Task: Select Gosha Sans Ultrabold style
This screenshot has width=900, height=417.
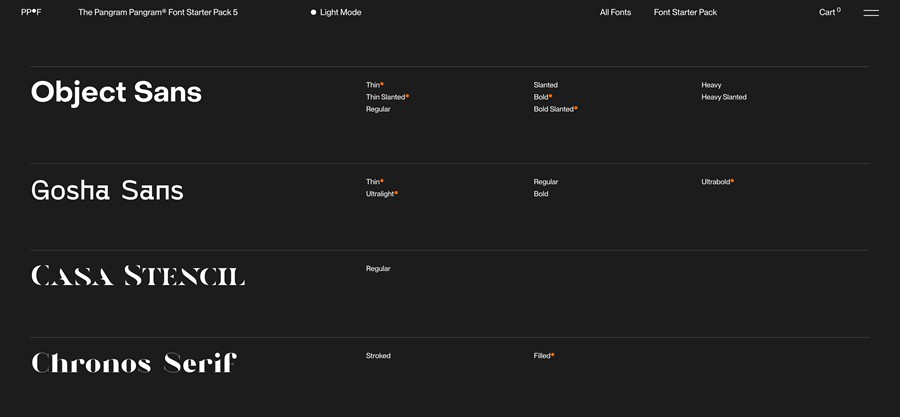Action: (717, 182)
